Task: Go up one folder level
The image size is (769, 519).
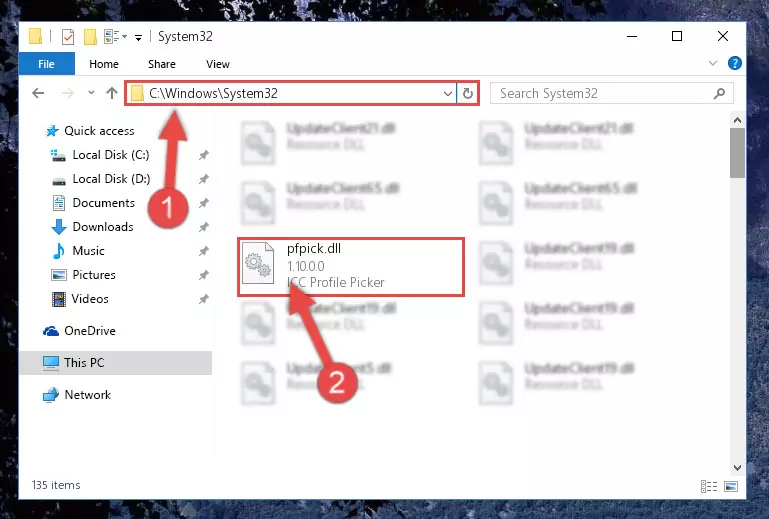Action: point(112,93)
